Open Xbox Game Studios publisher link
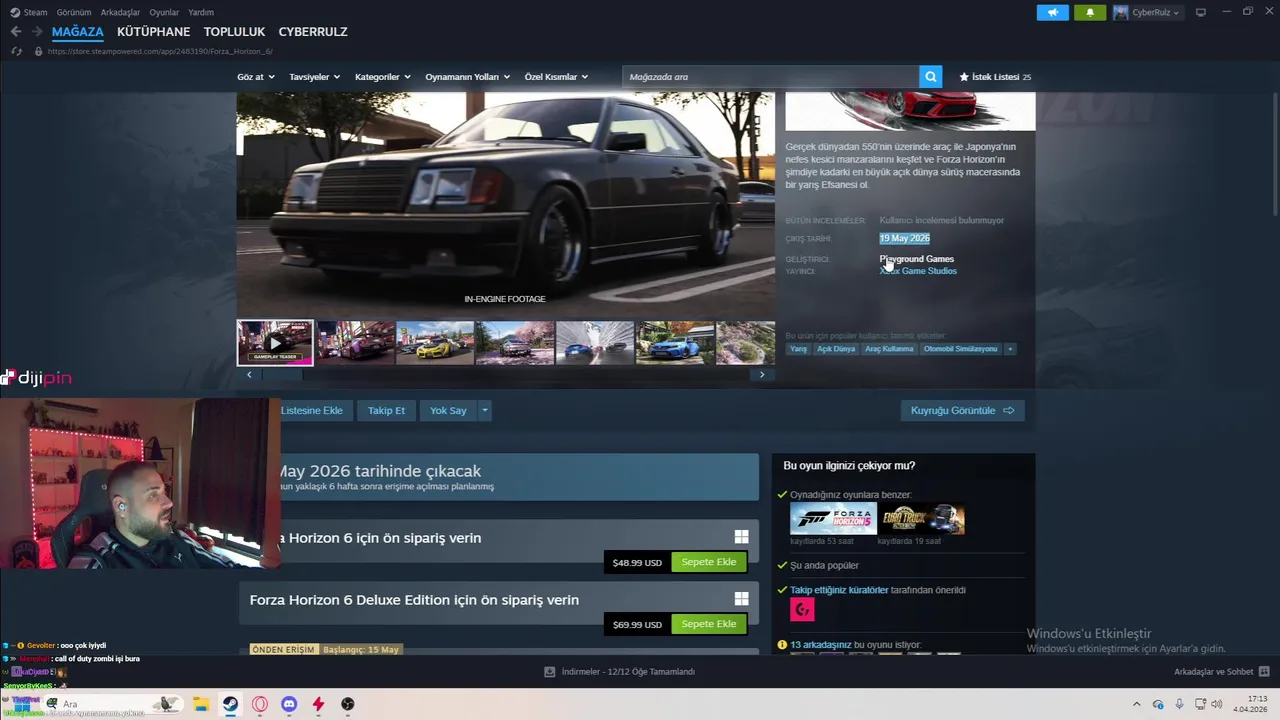The height and width of the screenshot is (720, 1280). [918, 271]
